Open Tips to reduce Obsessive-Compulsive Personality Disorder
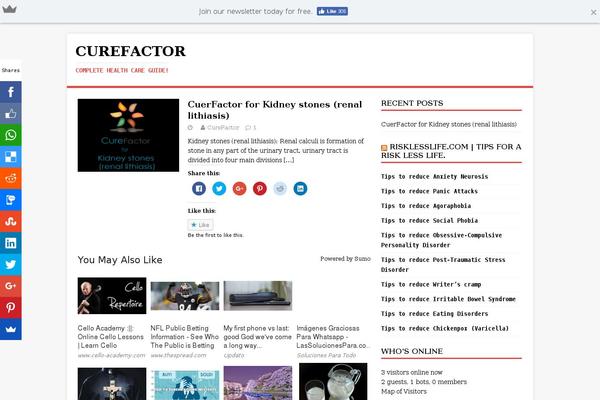 point(442,240)
